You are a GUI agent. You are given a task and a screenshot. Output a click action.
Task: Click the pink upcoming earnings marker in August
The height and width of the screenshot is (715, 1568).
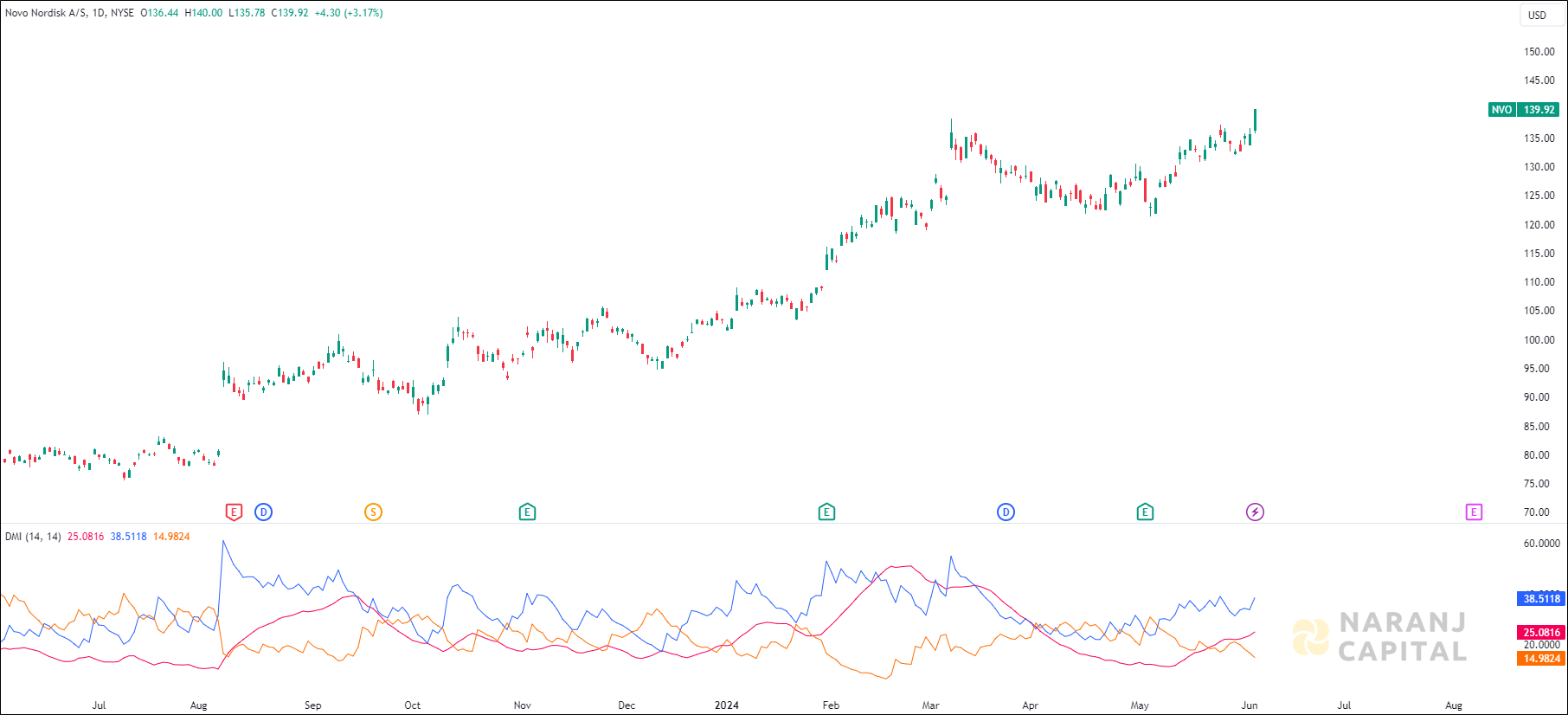[1474, 512]
